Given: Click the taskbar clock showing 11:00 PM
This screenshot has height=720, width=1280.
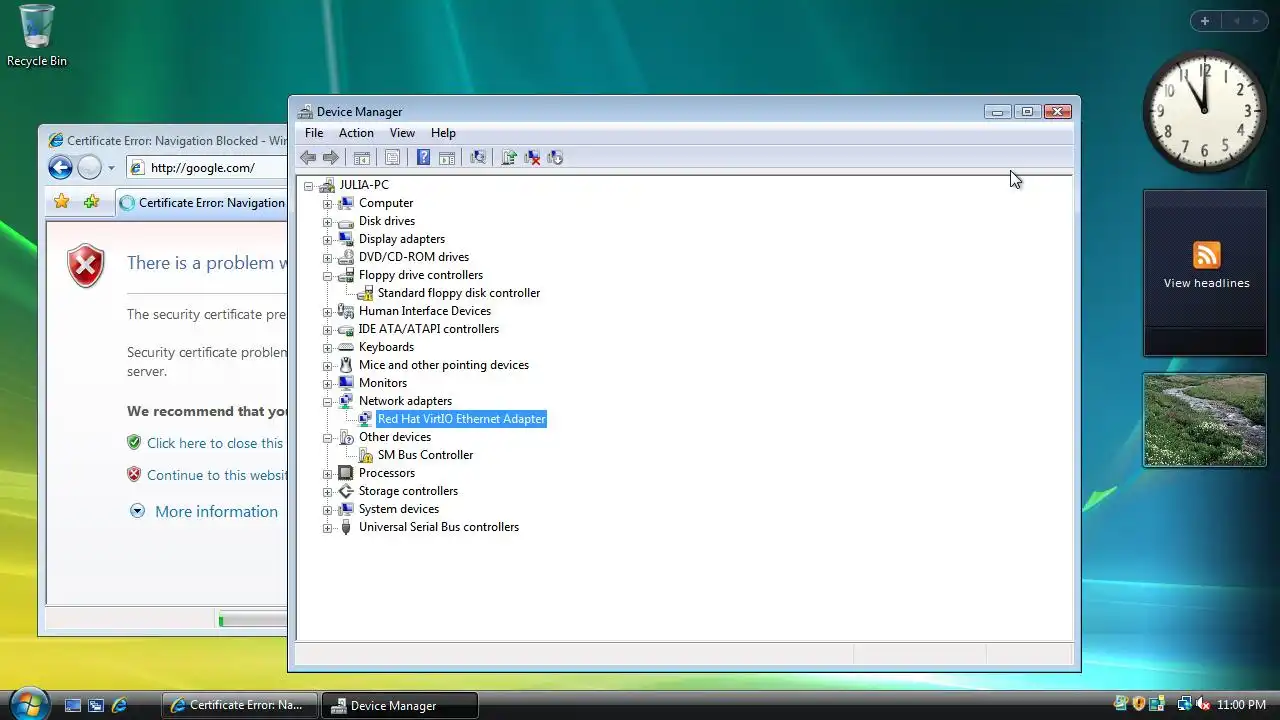Looking at the screenshot, I should tap(1241, 705).
